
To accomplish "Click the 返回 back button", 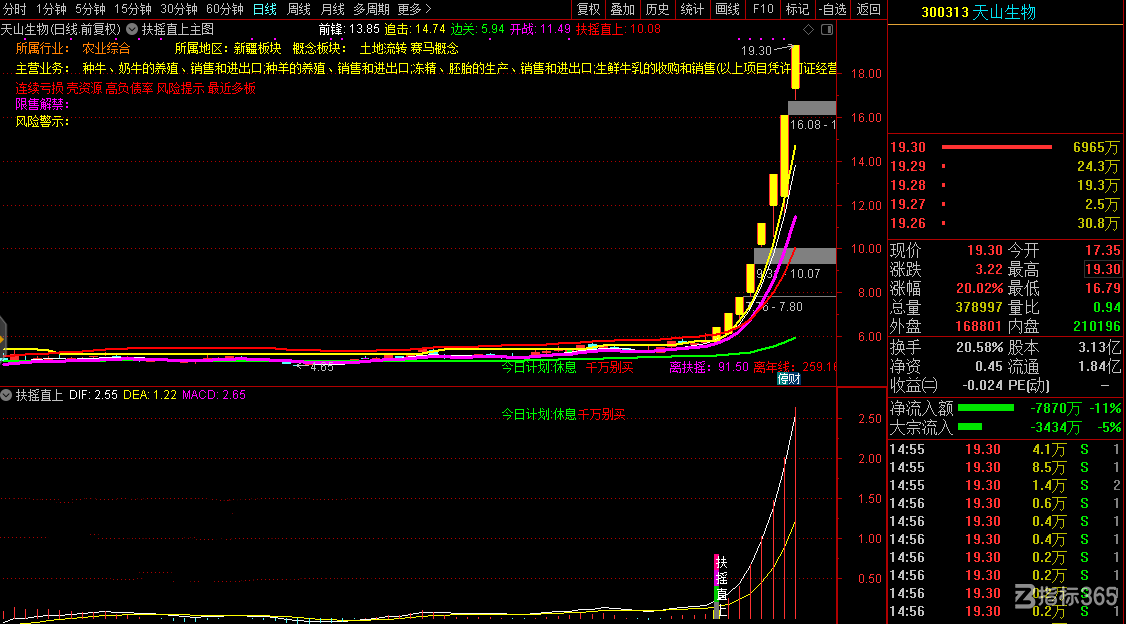I will pyautogui.click(x=869, y=9).
